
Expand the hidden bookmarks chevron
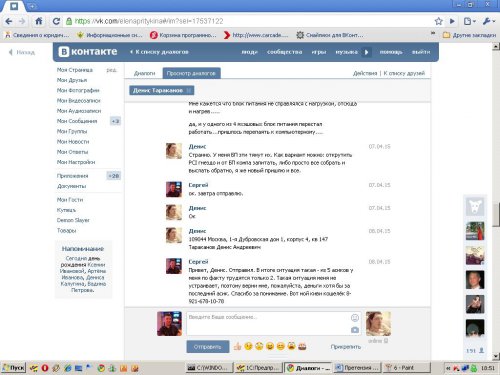click(x=433, y=33)
